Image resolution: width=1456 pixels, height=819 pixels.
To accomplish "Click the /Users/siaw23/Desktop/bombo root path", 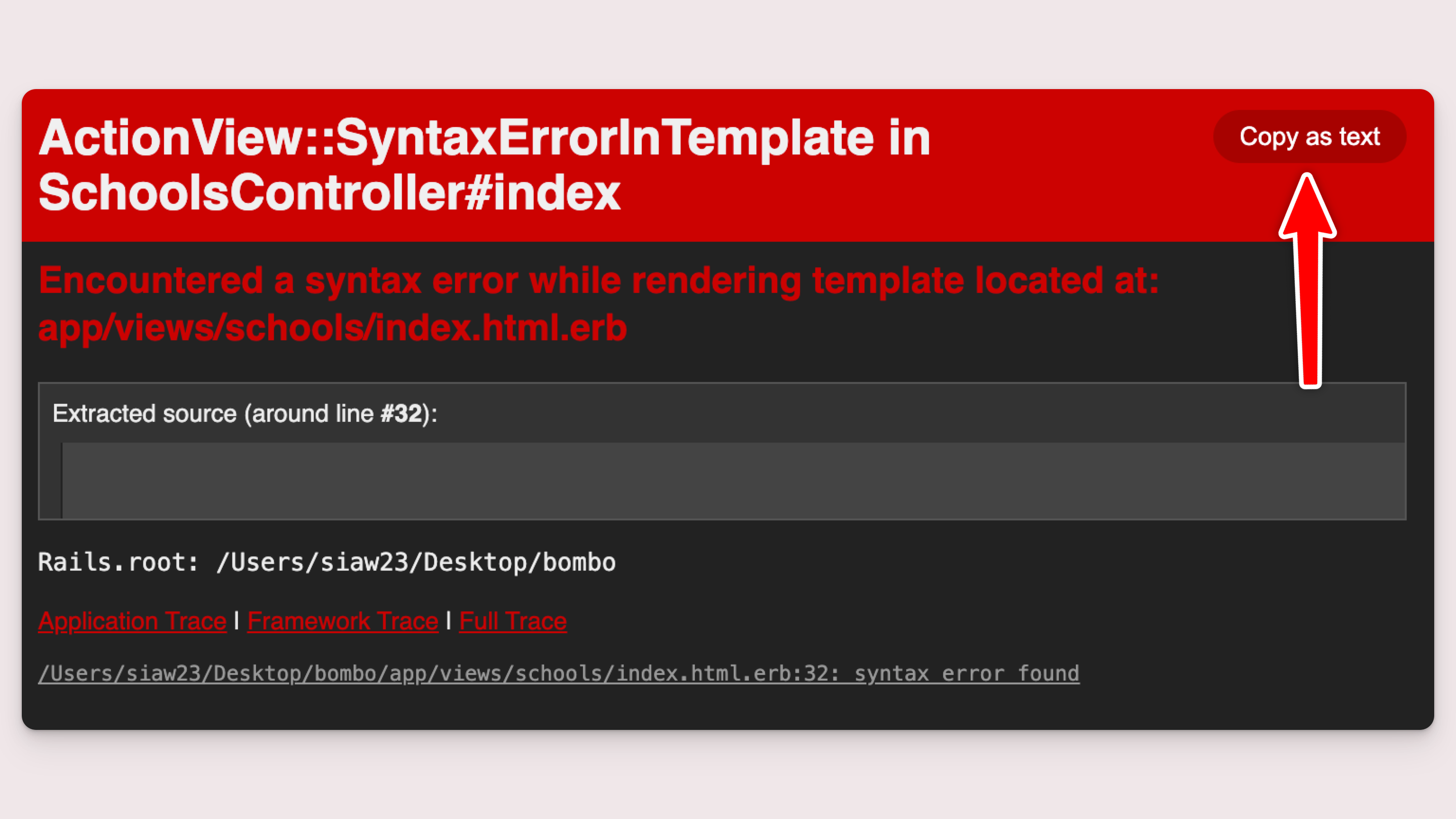I will (416, 562).
